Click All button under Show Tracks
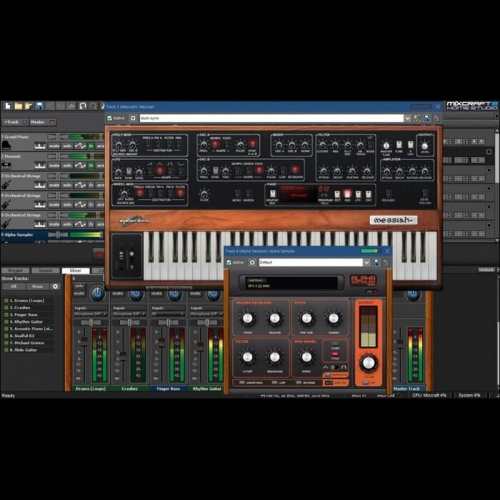Viewport: 500px width, 500px height. pyautogui.click(x=13, y=286)
